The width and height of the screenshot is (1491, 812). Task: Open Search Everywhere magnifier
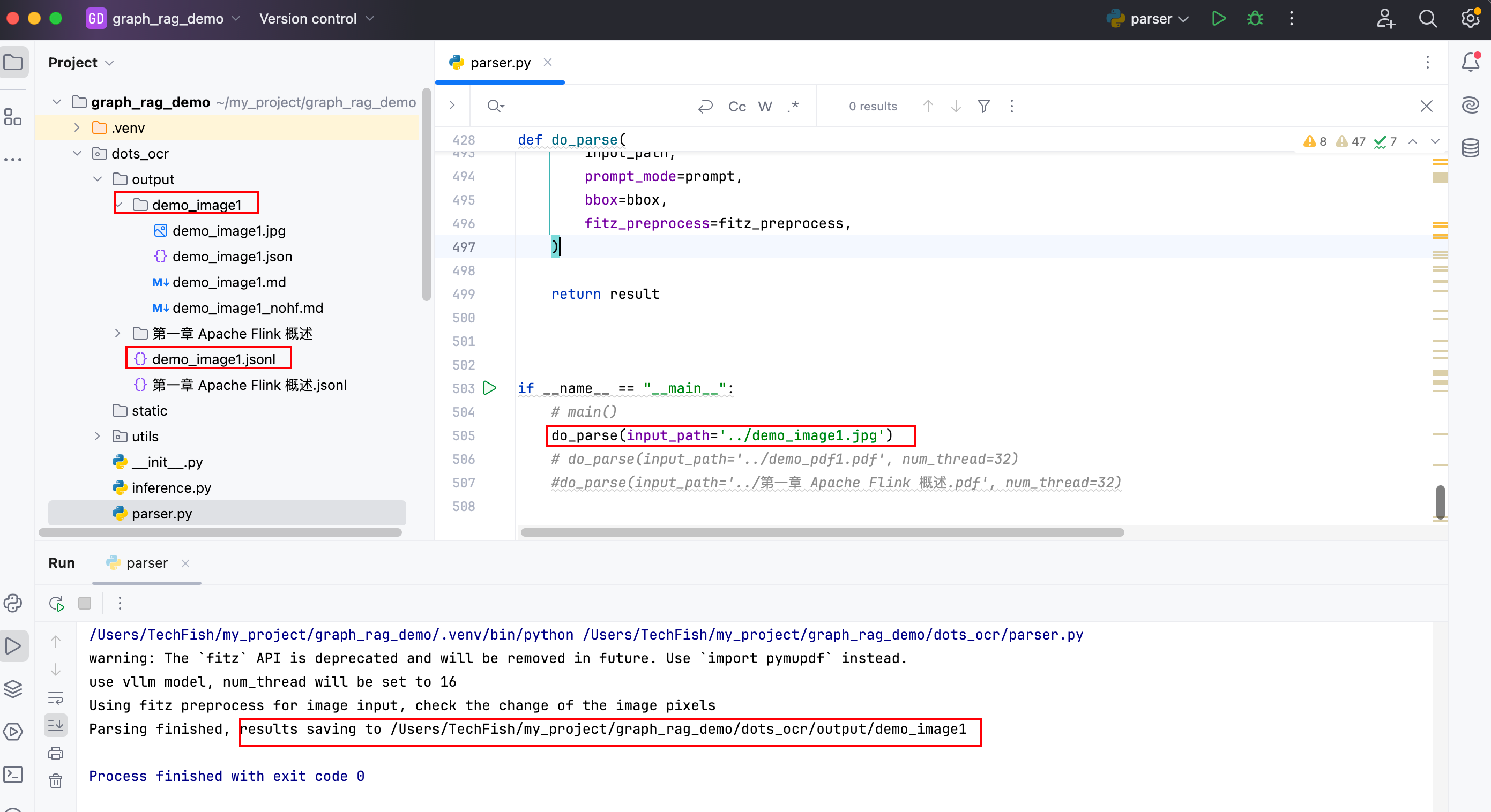click(1427, 19)
